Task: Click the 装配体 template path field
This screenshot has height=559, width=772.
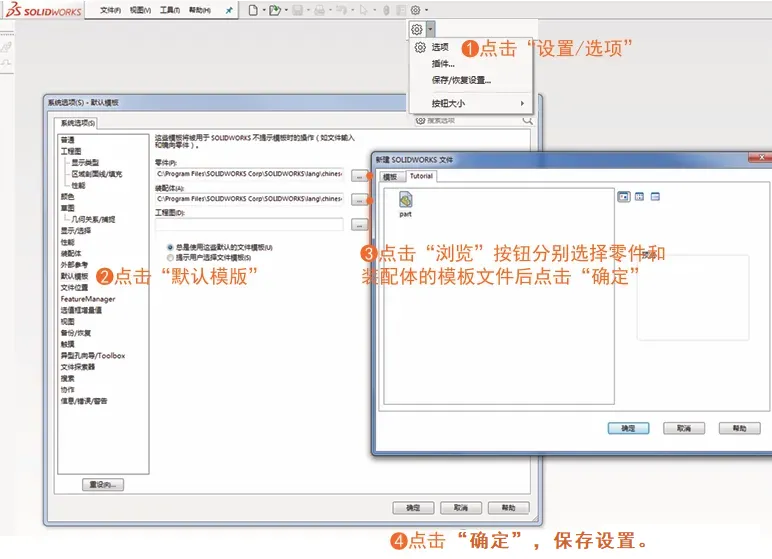Action: [249, 199]
